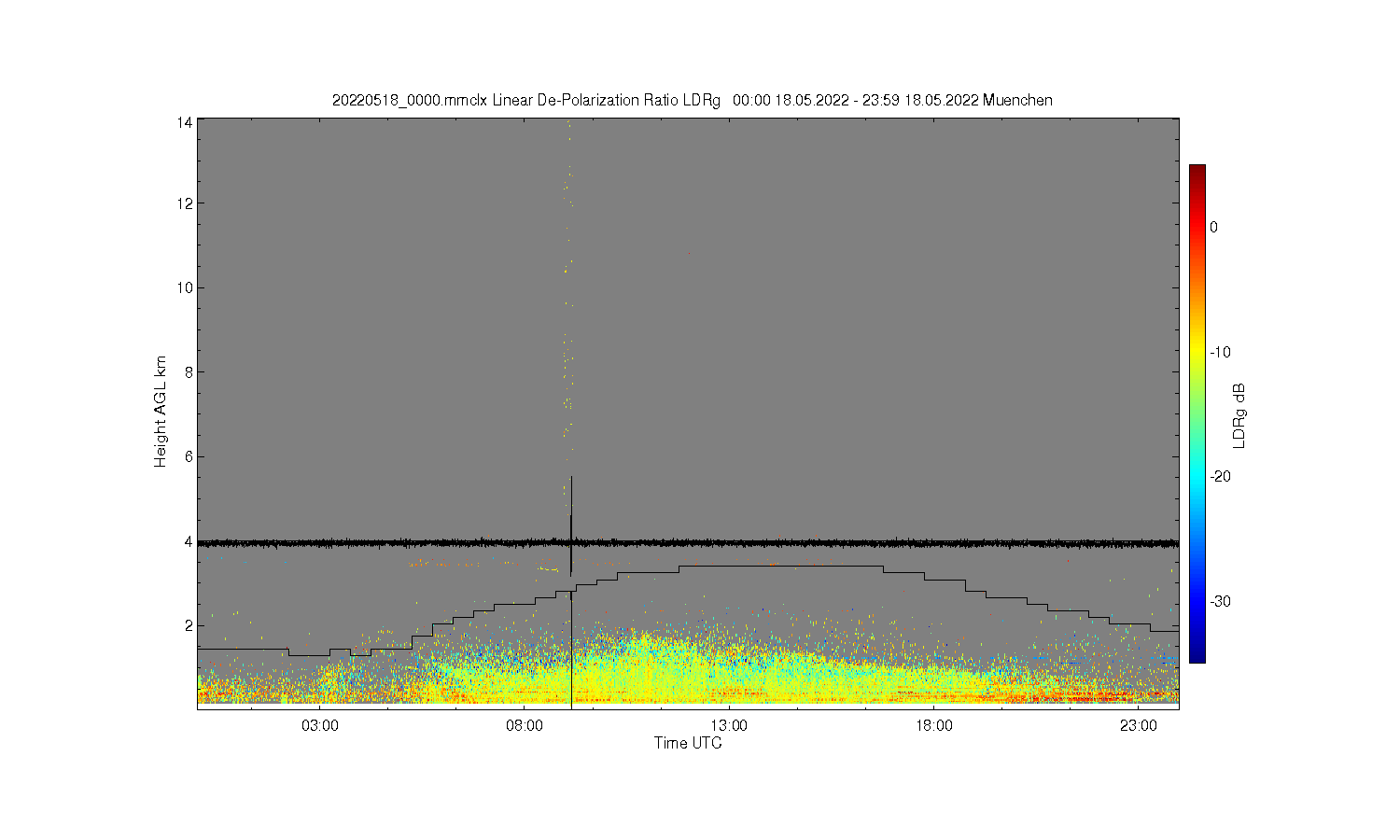
Task: Click the thick black horizontal line at 4 km
Action: click(x=688, y=542)
